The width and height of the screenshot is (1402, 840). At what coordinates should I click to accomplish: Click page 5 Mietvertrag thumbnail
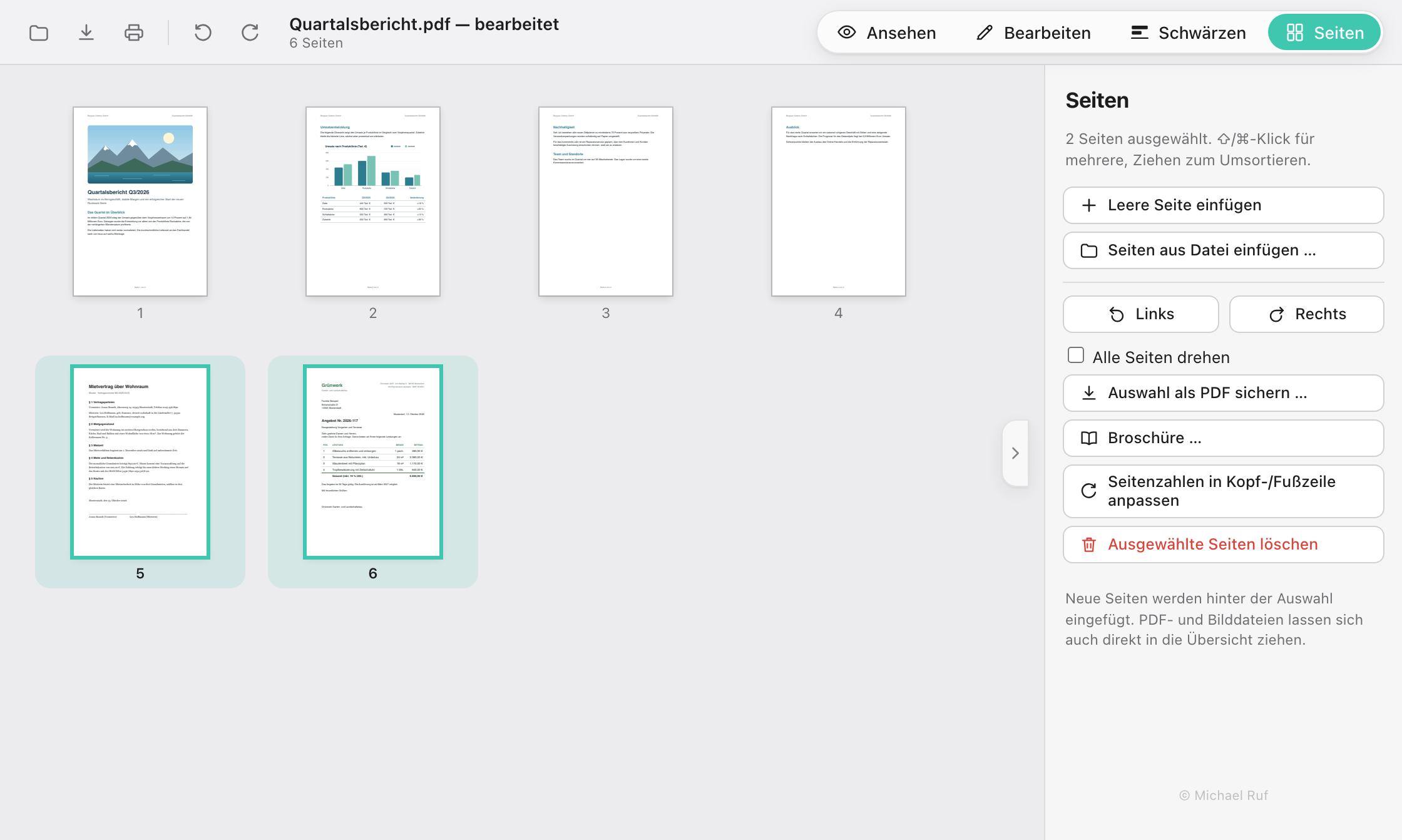[x=140, y=462]
